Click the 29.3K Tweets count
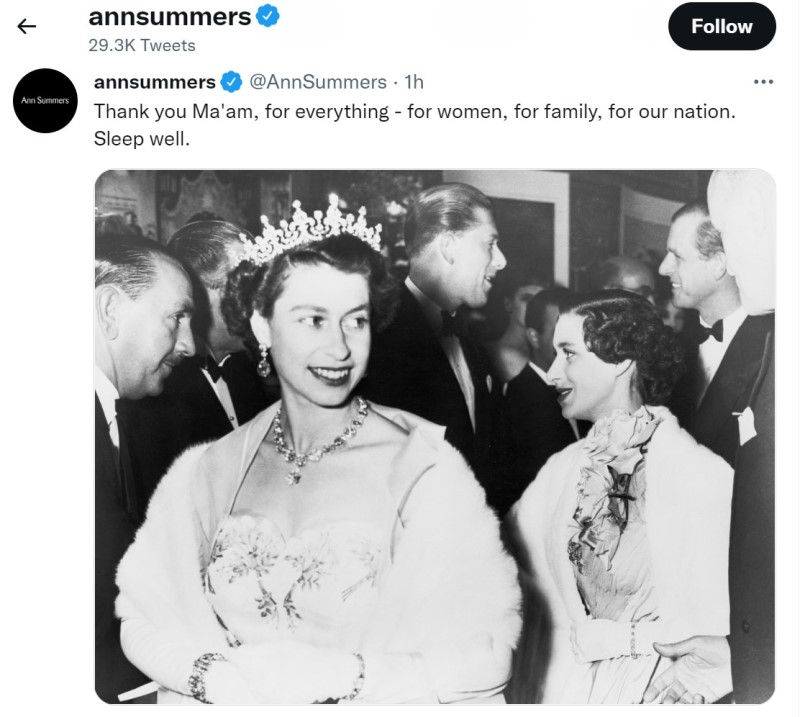The height and width of the screenshot is (717, 800). 142,45
